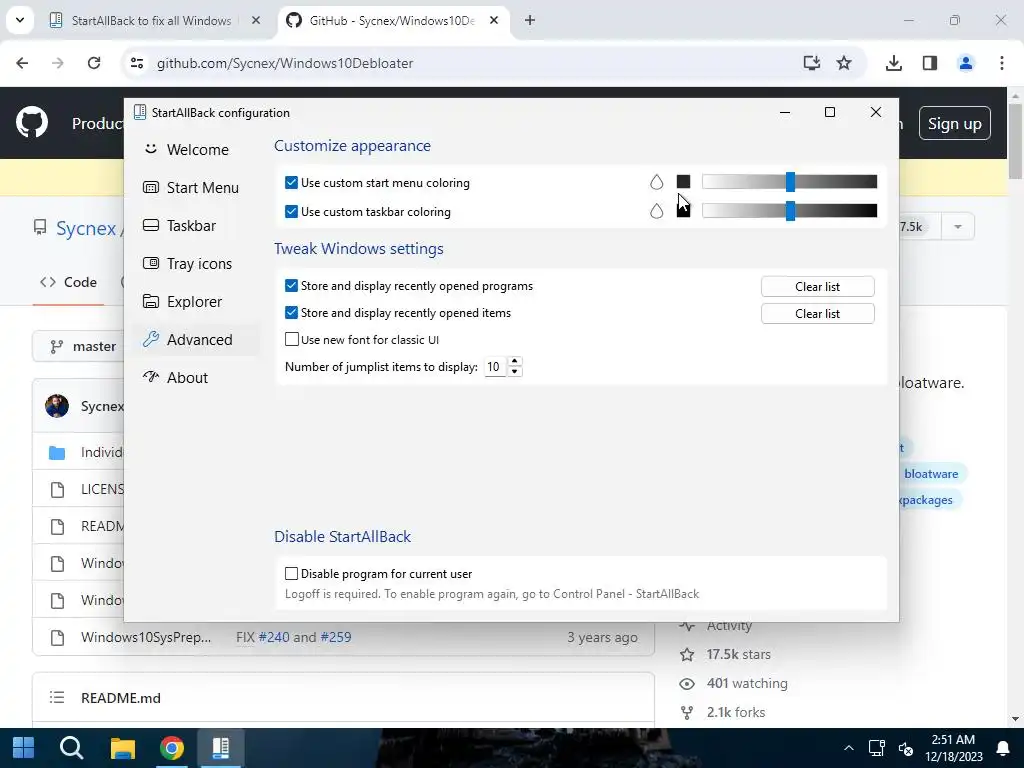
Task: Check Disable program for current user
Action: [x=291, y=573]
